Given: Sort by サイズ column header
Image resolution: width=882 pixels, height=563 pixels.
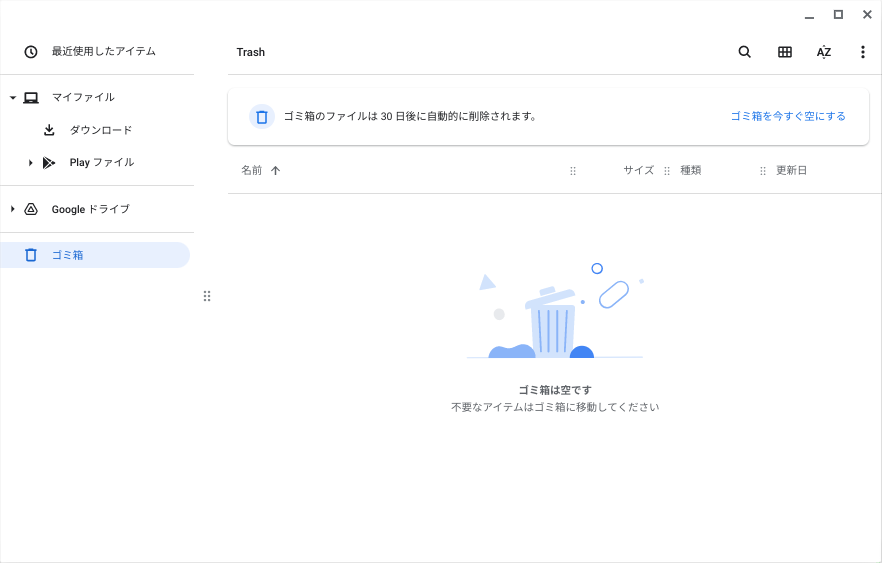Looking at the screenshot, I should point(638,170).
